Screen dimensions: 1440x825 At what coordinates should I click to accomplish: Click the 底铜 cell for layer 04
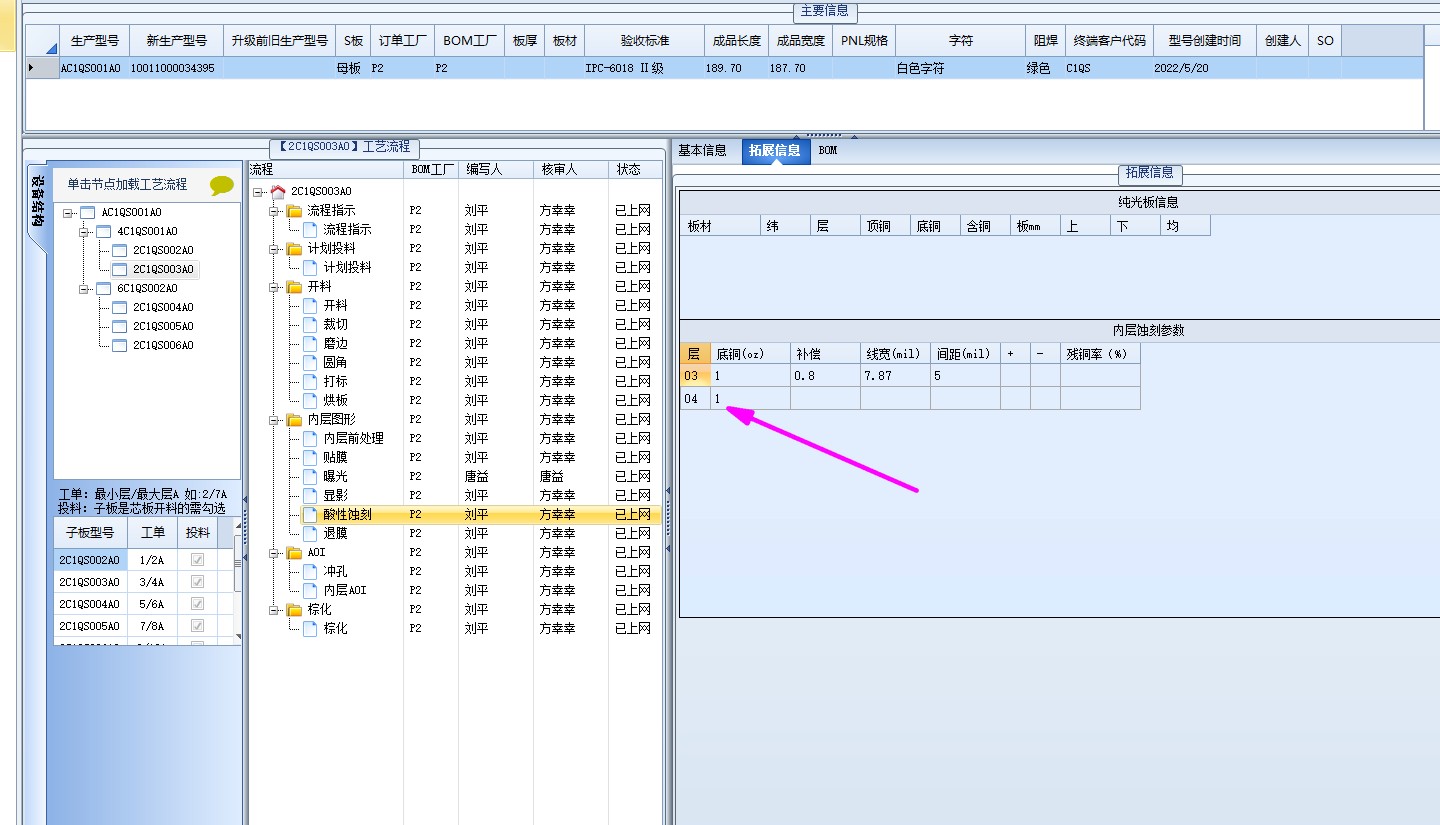click(750, 399)
